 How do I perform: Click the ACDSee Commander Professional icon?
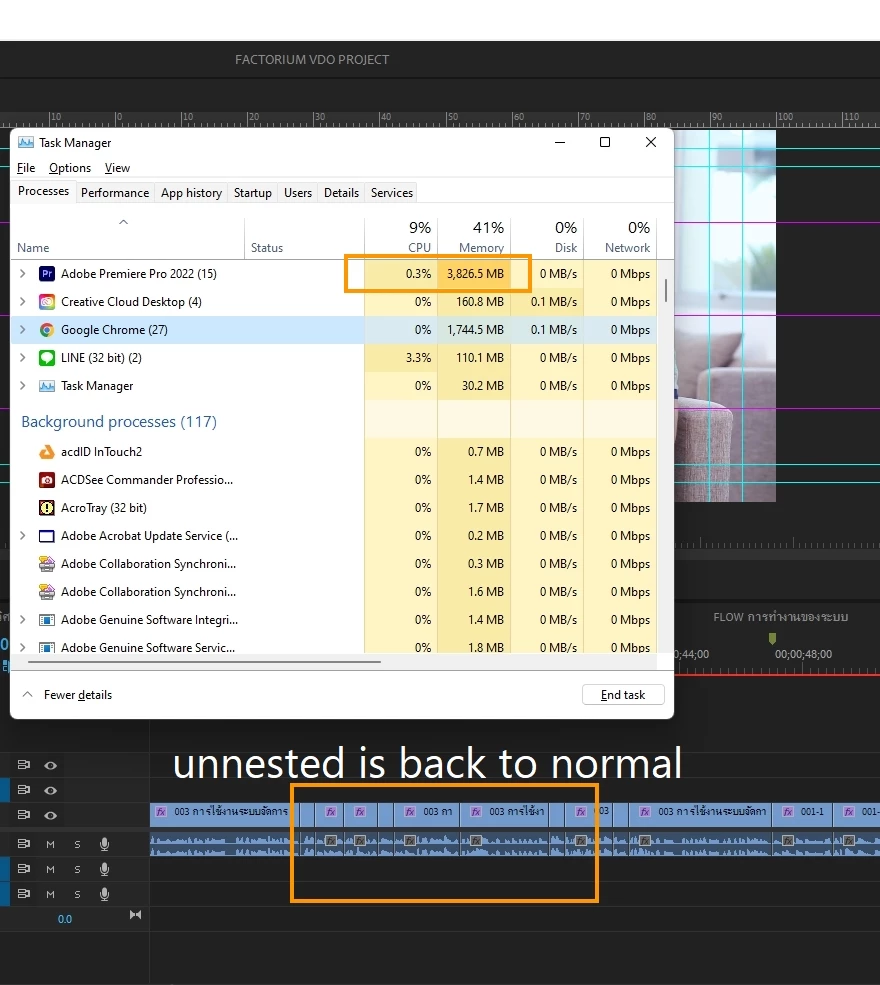tap(46, 480)
